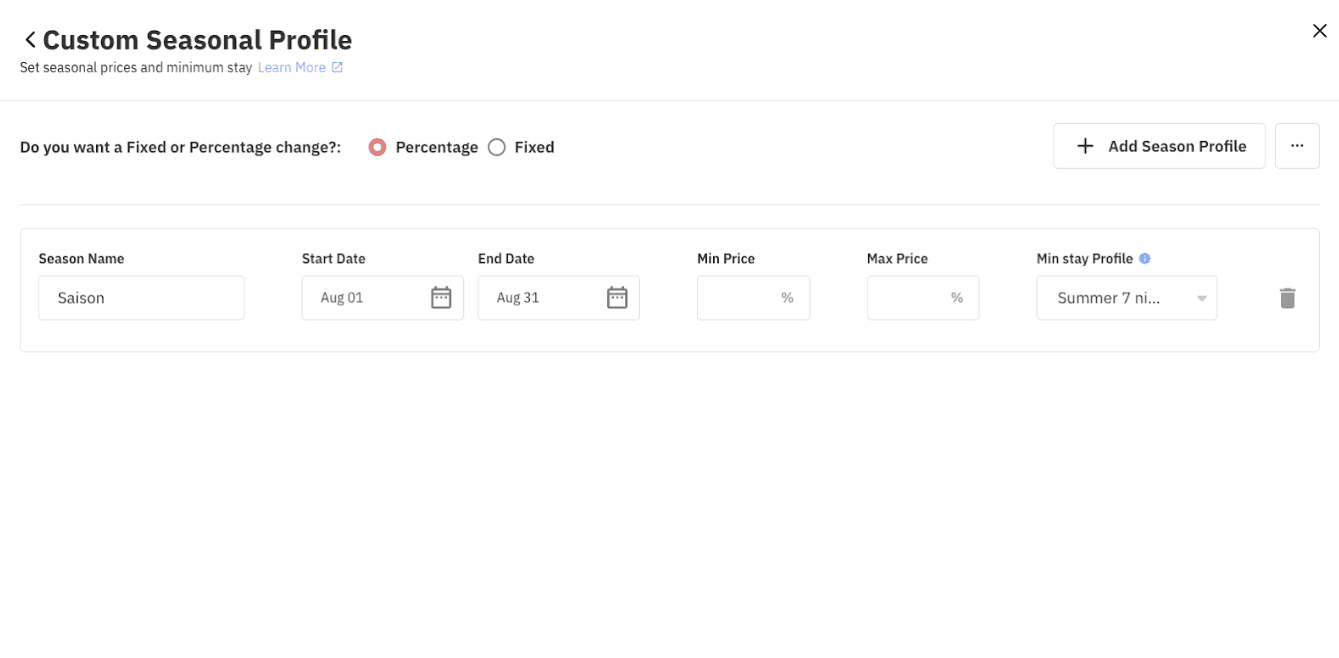Navigate back using the left arrow

29,39
